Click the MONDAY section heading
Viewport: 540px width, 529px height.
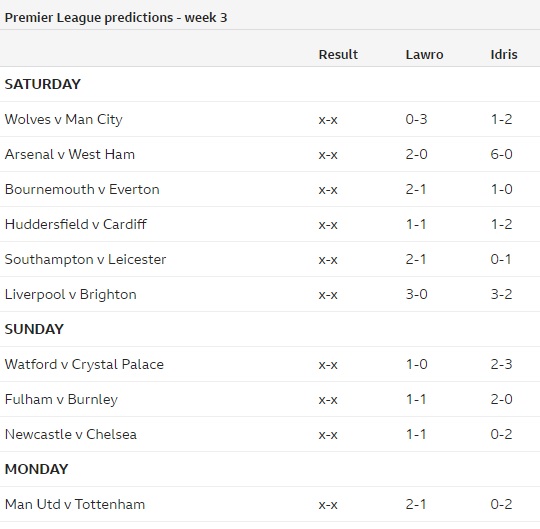pyautogui.click(x=37, y=469)
